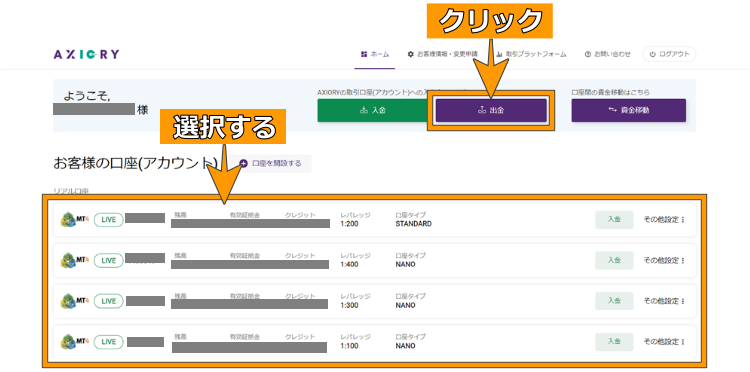Expand その他設定 for STANDARD account

click(x=664, y=220)
